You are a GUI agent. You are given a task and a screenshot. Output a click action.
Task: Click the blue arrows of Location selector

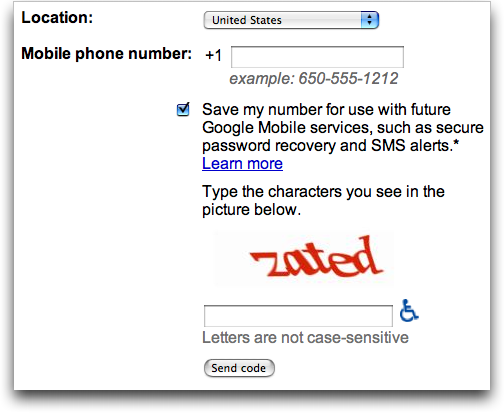(x=370, y=20)
